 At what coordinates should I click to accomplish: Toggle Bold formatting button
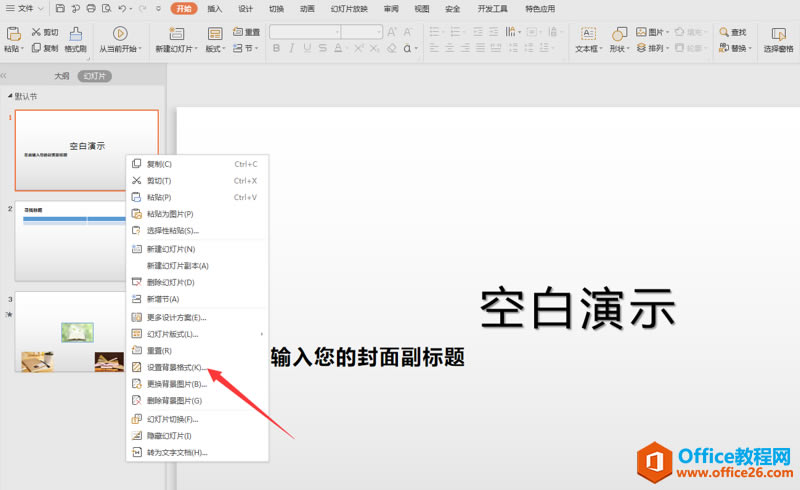point(276,48)
